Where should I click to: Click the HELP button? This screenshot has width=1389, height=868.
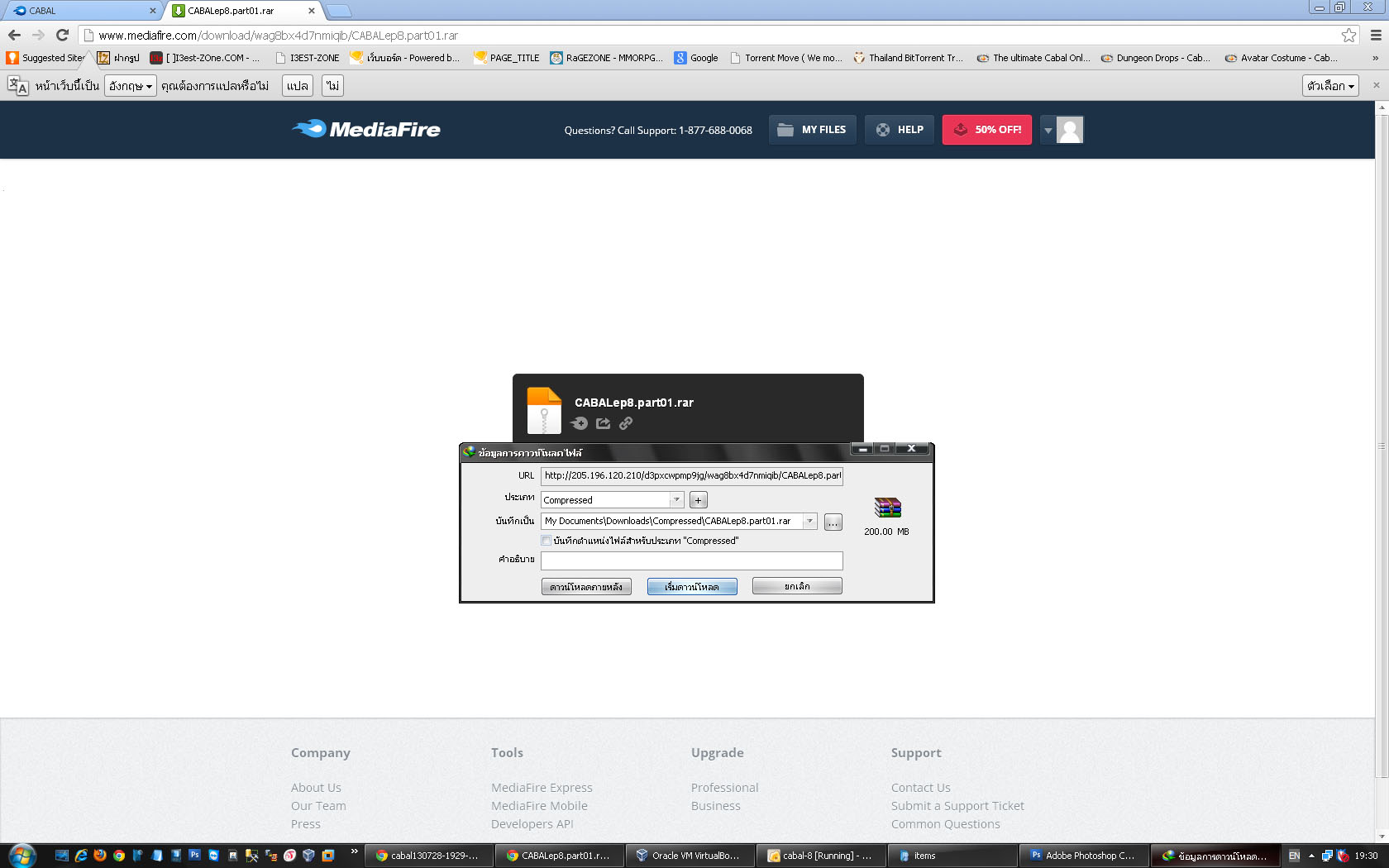900,130
